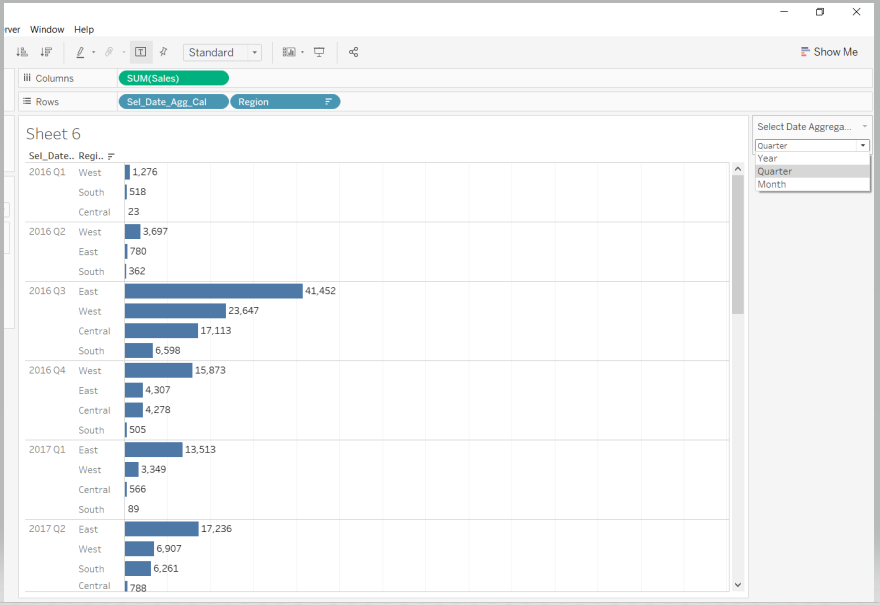Open the Help menu

tap(84, 29)
